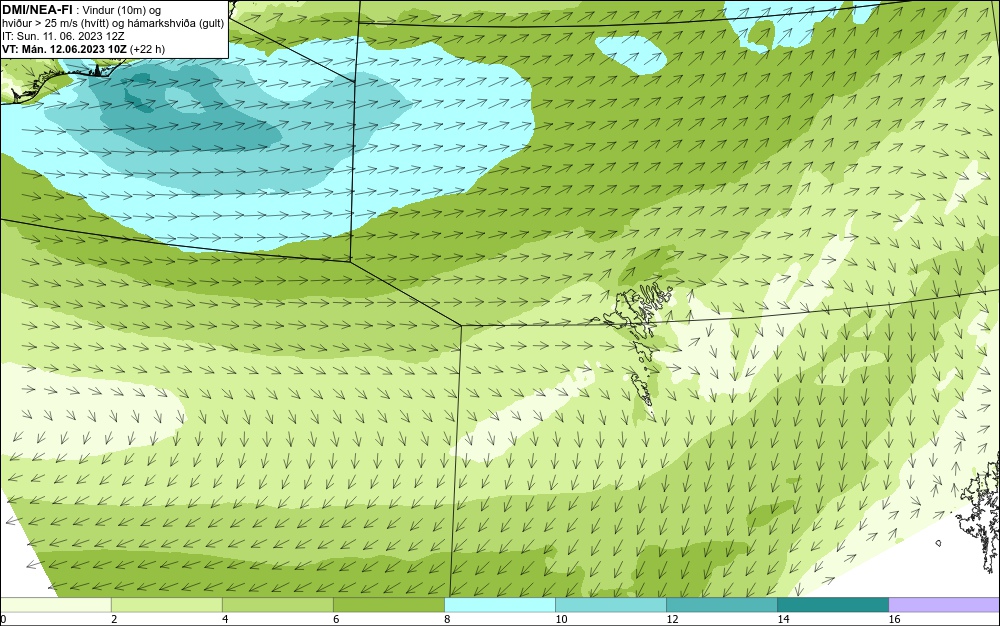
Task: Click the legend scale label '16'
Action: [894, 619]
